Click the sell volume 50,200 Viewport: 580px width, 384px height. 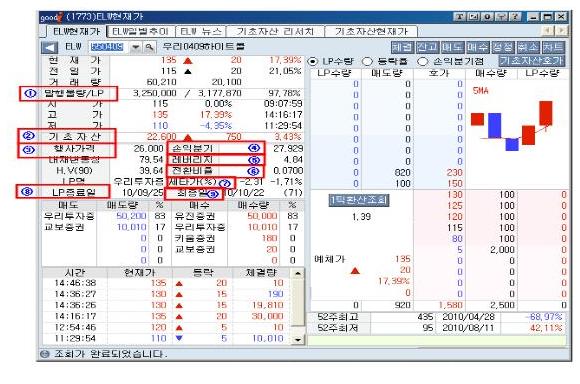132,216
